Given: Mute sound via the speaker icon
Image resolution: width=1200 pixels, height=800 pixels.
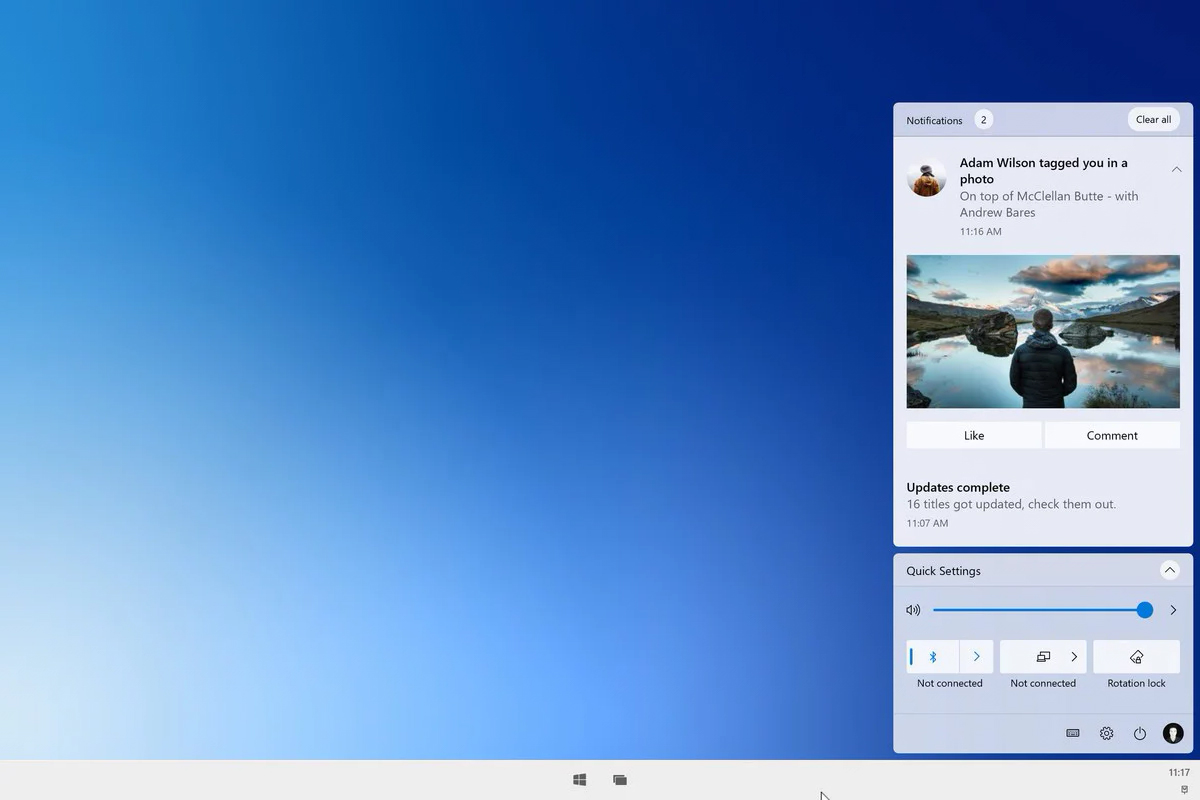Looking at the screenshot, I should pos(913,610).
